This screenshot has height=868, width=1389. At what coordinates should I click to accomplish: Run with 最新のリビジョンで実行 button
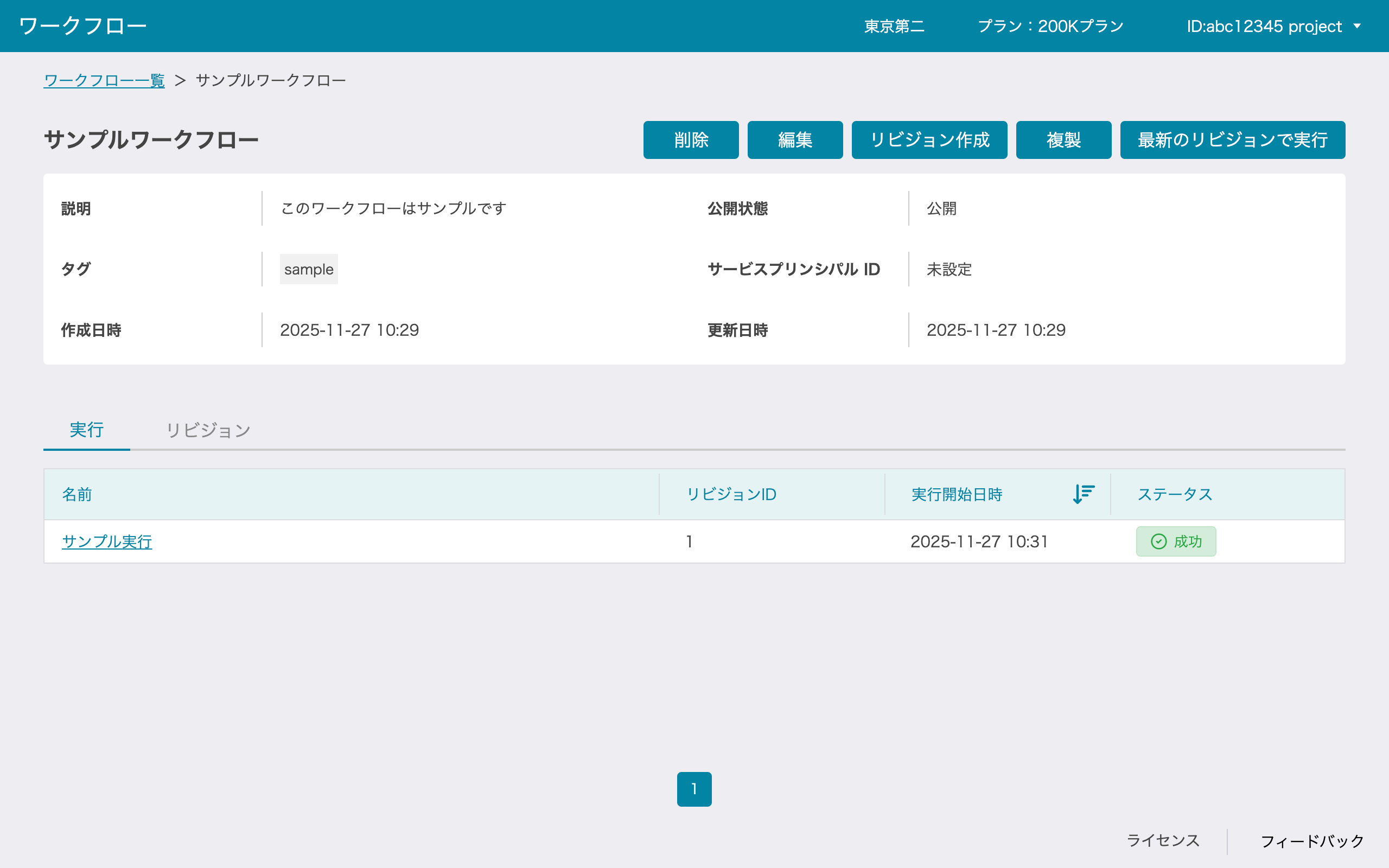(x=1232, y=139)
